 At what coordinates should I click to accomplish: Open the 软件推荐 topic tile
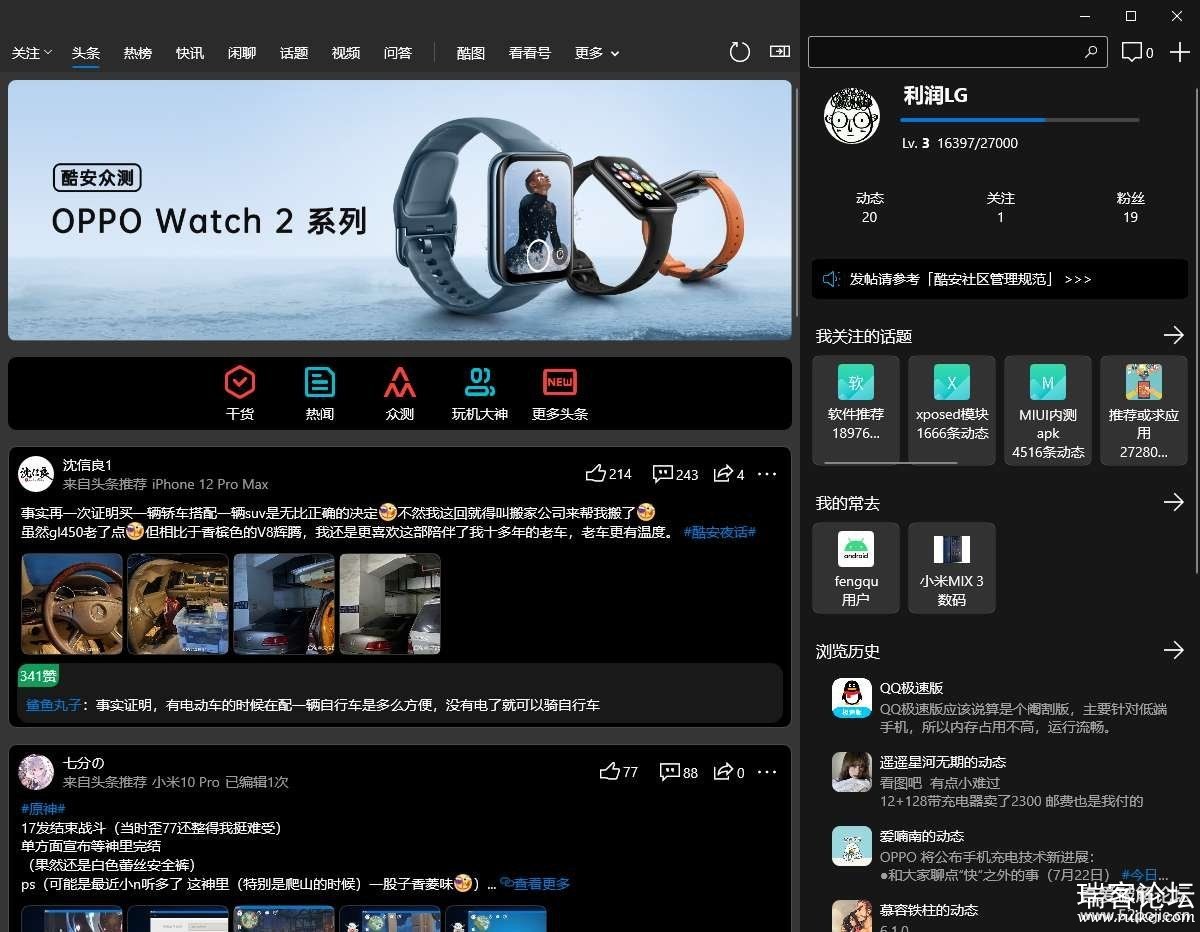point(856,410)
